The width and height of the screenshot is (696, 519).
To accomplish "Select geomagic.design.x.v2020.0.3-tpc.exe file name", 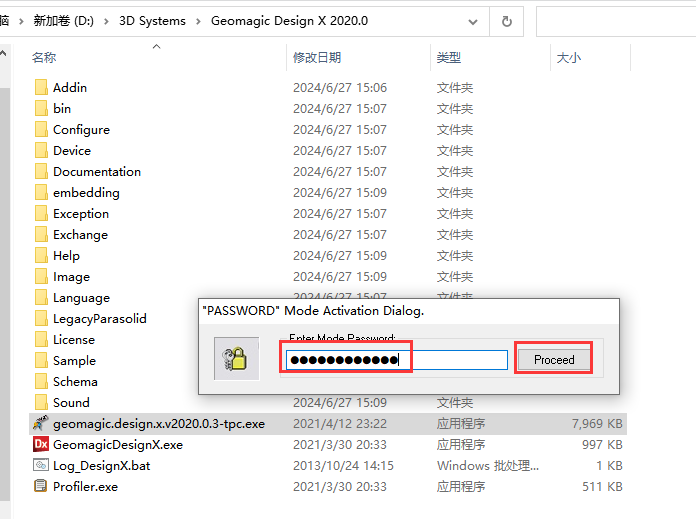I will (x=159, y=424).
